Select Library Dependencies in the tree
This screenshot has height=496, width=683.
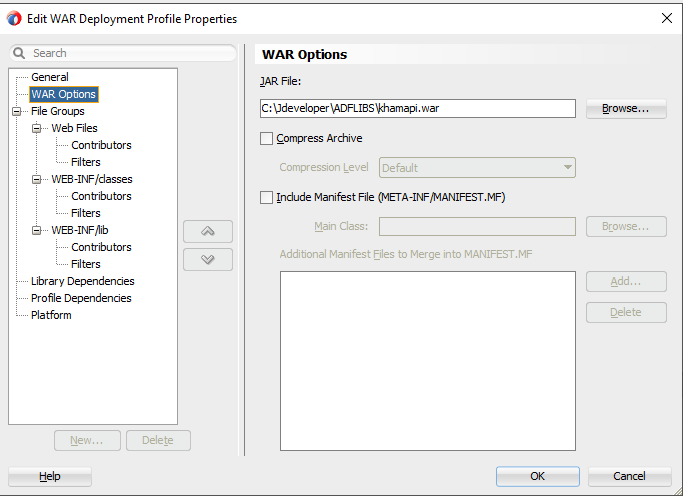[x=82, y=281]
